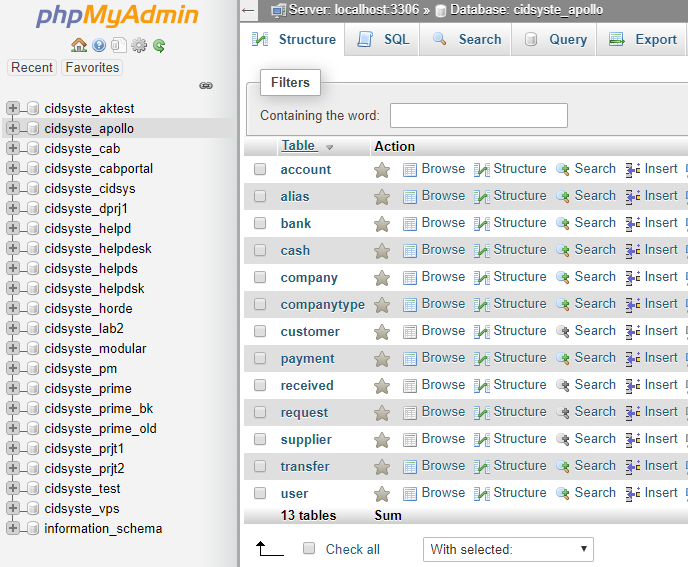Click the docs copy icon beside help

119,46
